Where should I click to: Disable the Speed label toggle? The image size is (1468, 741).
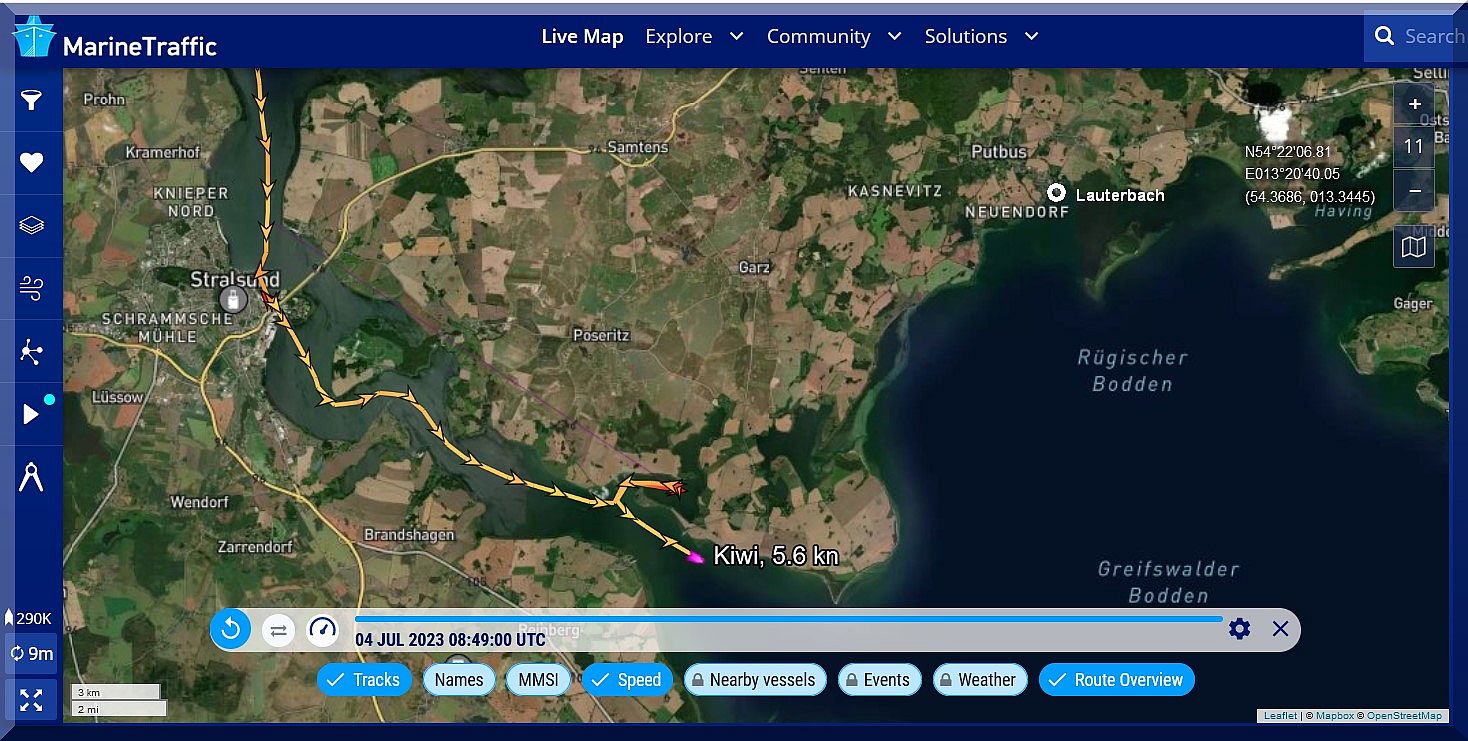point(627,680)
